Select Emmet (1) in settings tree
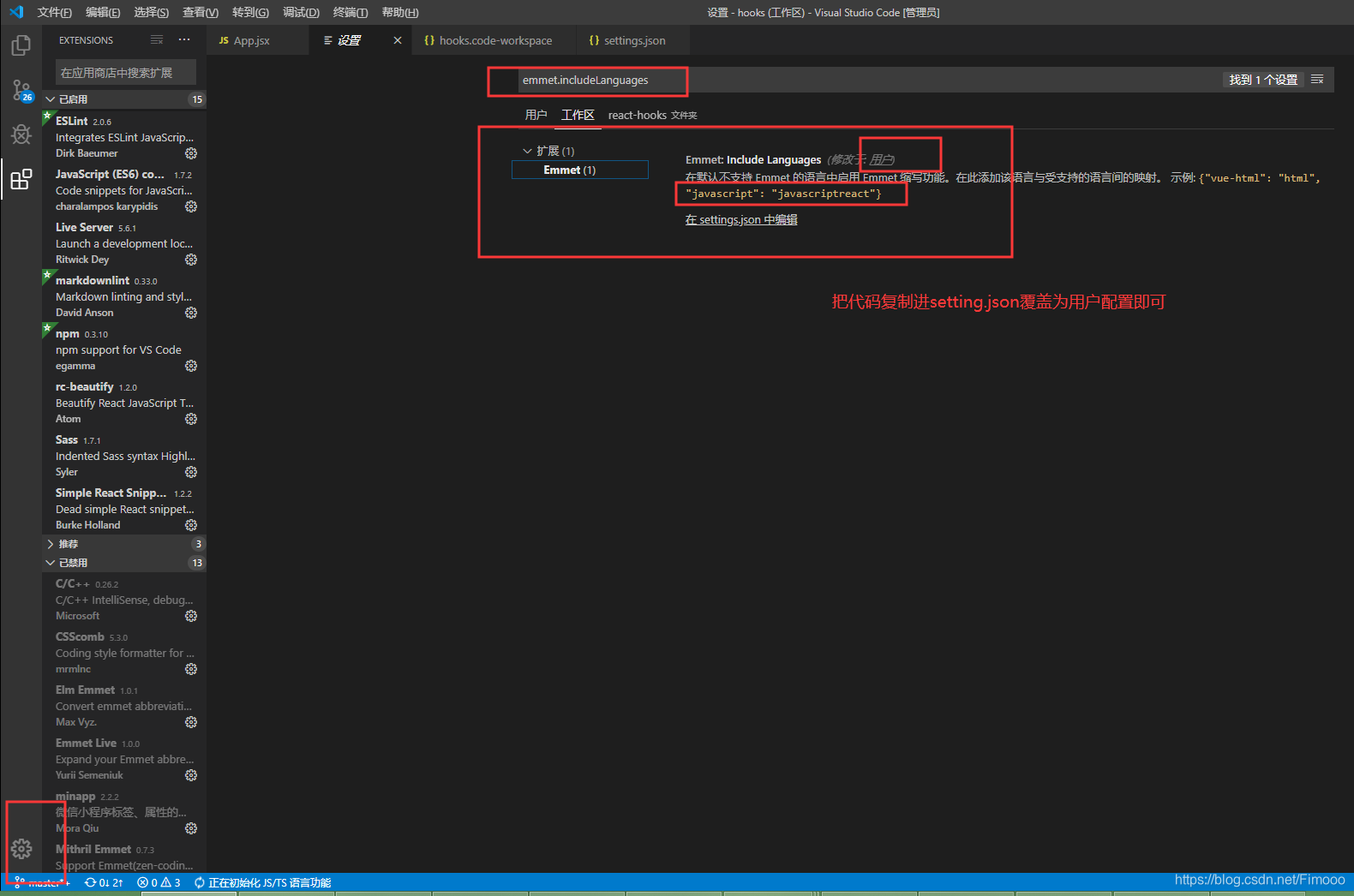The image size is (1354, 896). 580,170
